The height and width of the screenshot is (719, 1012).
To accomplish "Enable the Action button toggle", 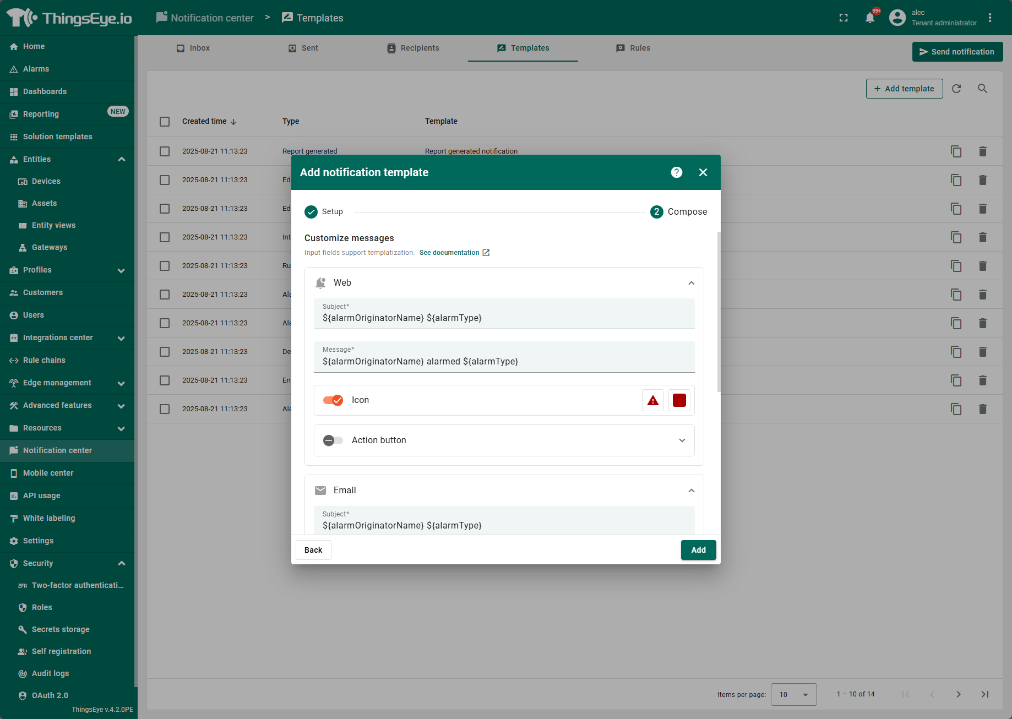I will (x=333, y=440).
